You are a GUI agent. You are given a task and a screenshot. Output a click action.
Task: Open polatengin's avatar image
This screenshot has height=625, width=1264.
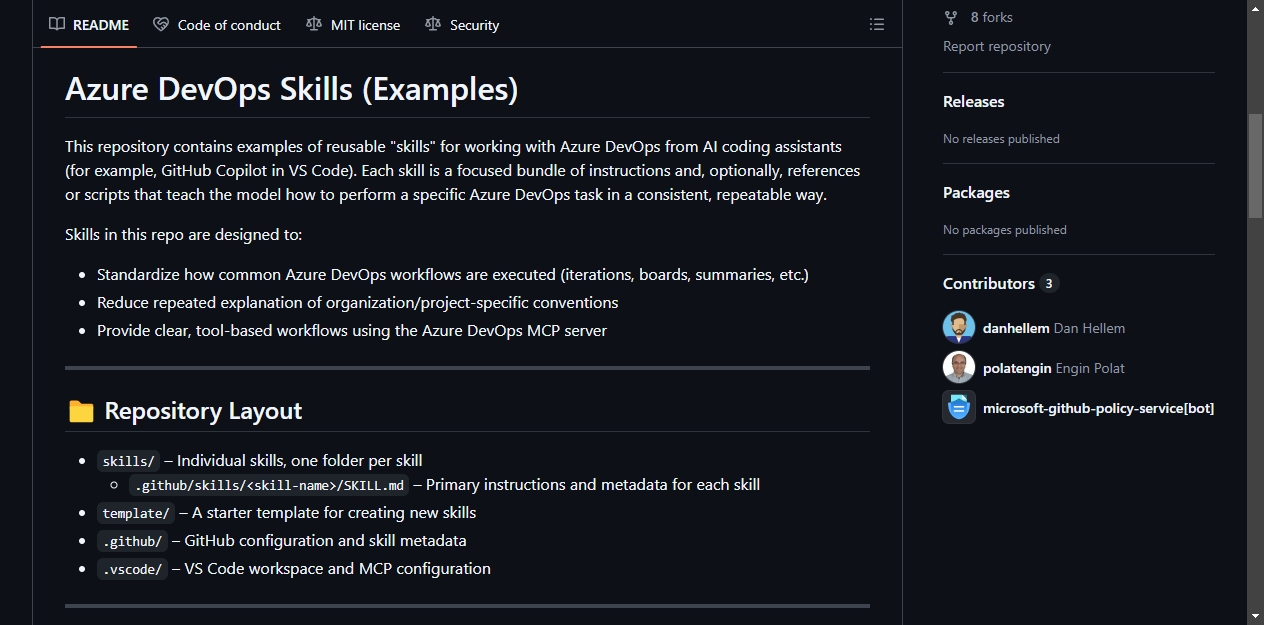point(959,368)
